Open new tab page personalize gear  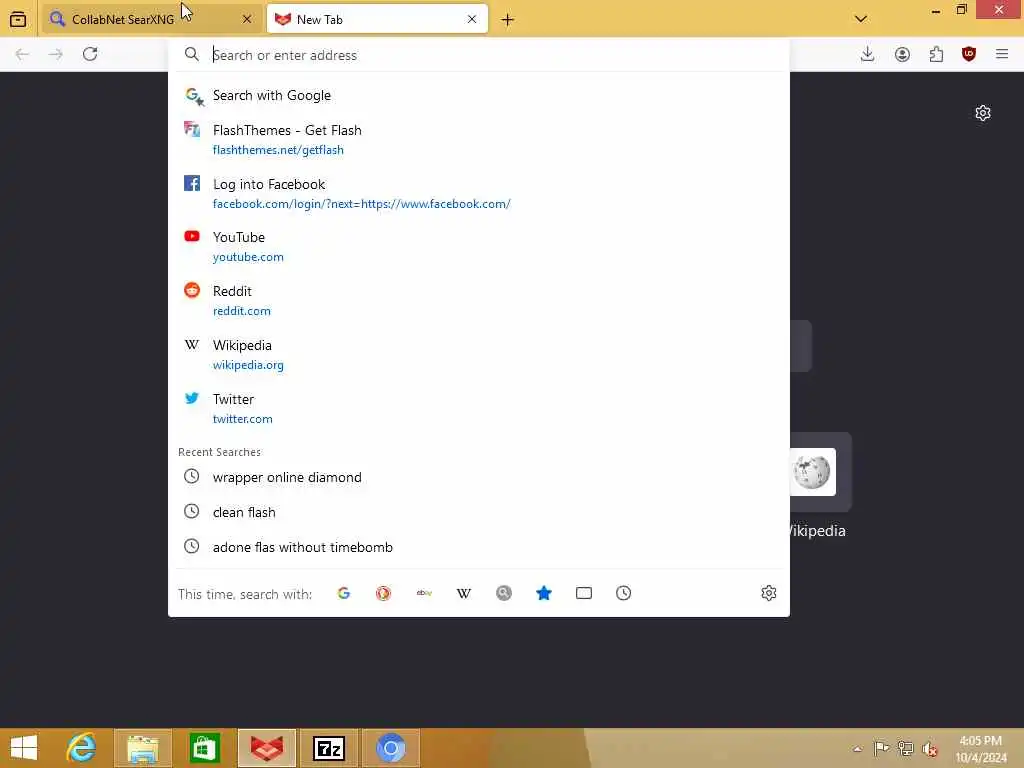point(983,113)
